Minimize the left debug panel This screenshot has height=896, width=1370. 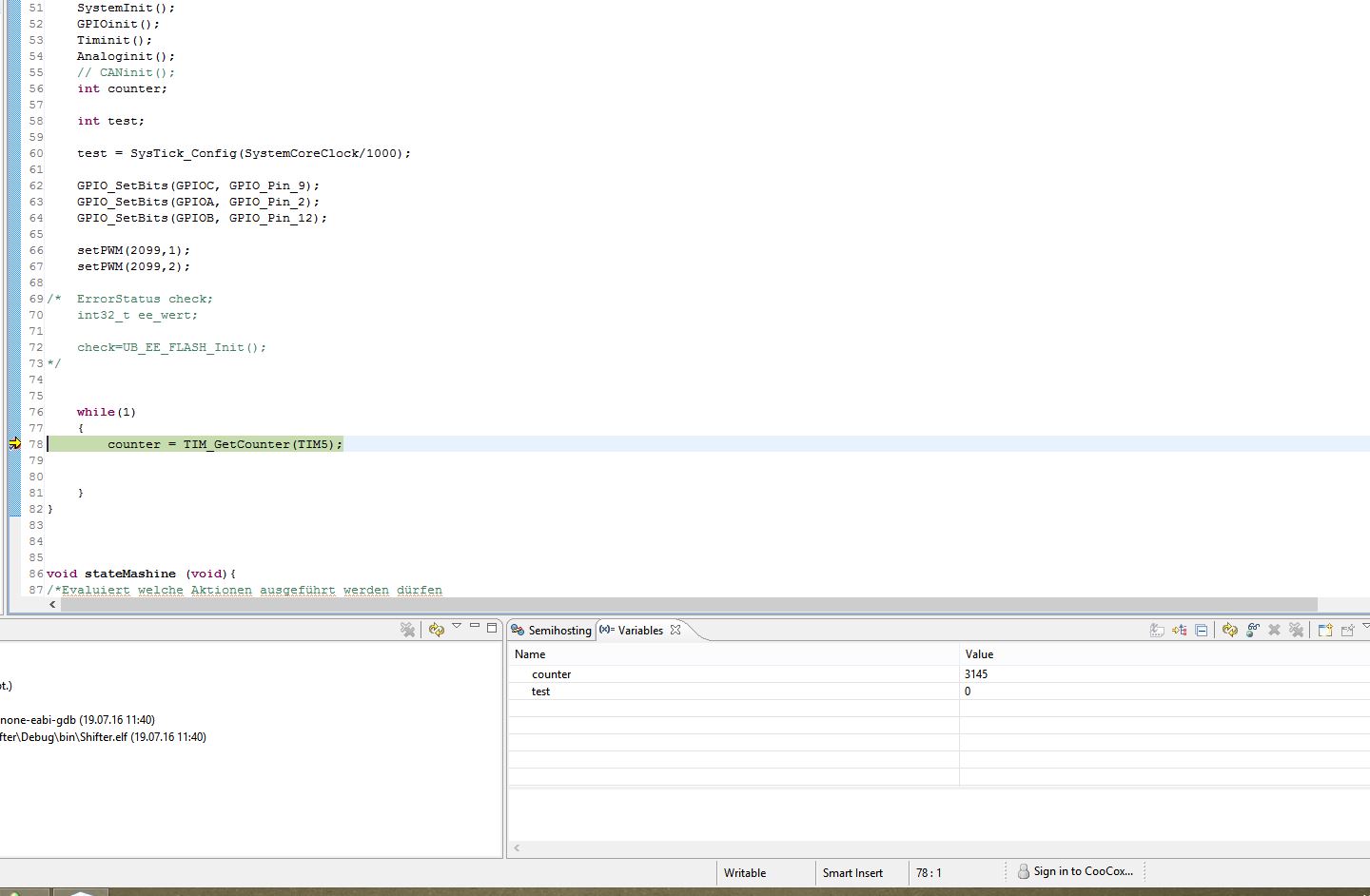click(475, 626)
